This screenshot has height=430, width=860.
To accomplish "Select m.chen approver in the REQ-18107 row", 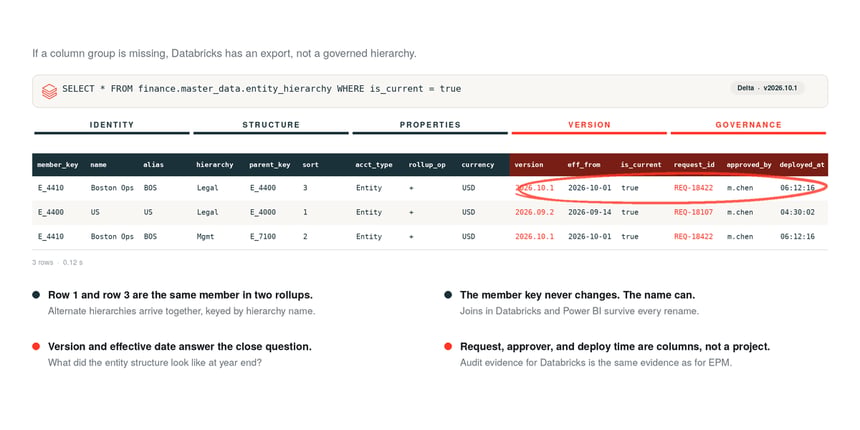I will pyautogui.click(x=740, y=212).
